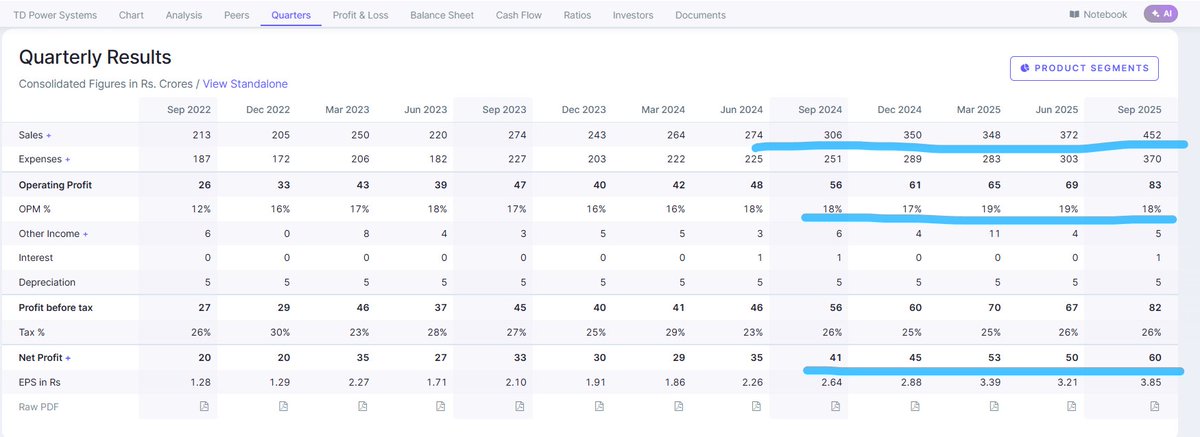The width and height of the screenshot is (1200, 437).
Task: Open the Peers tab
Action: click(x=237, y=15)
